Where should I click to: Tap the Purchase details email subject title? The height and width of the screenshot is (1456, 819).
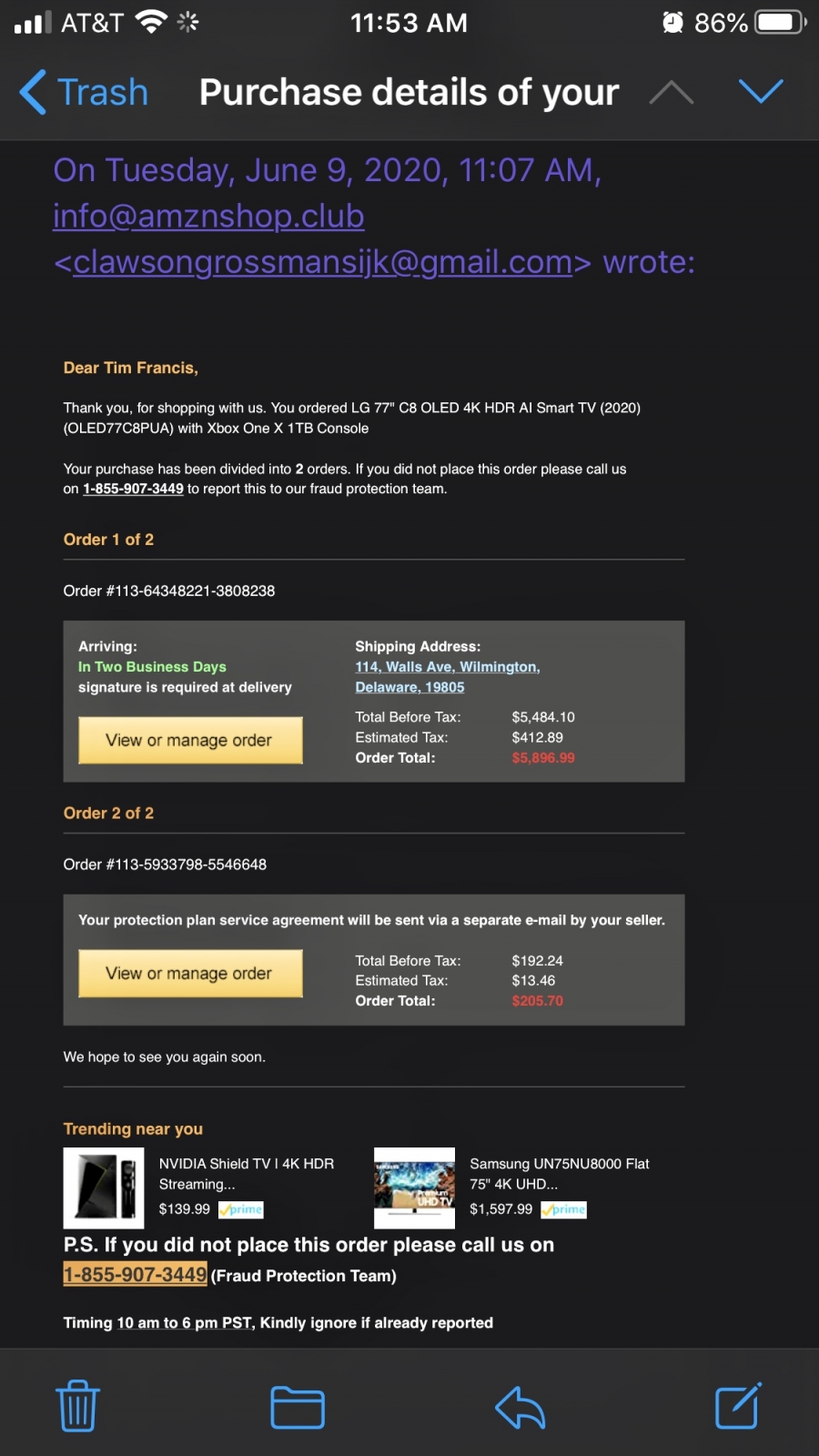point(409,92)
